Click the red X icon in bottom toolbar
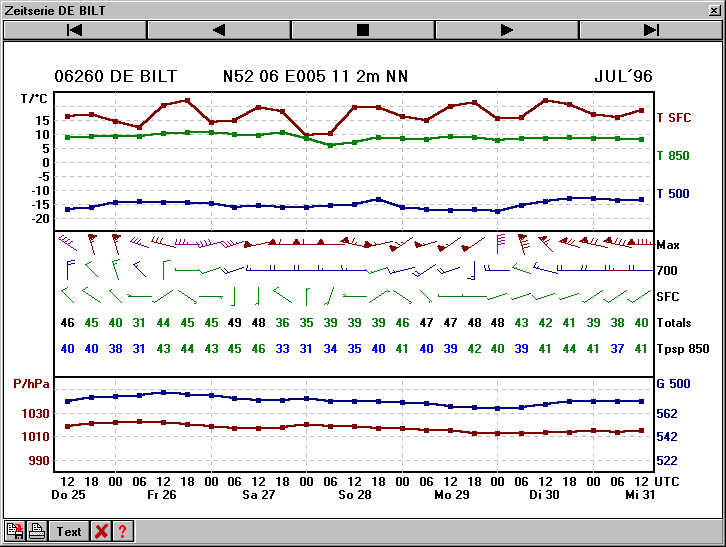726x547 pixels. pos(101,531)
